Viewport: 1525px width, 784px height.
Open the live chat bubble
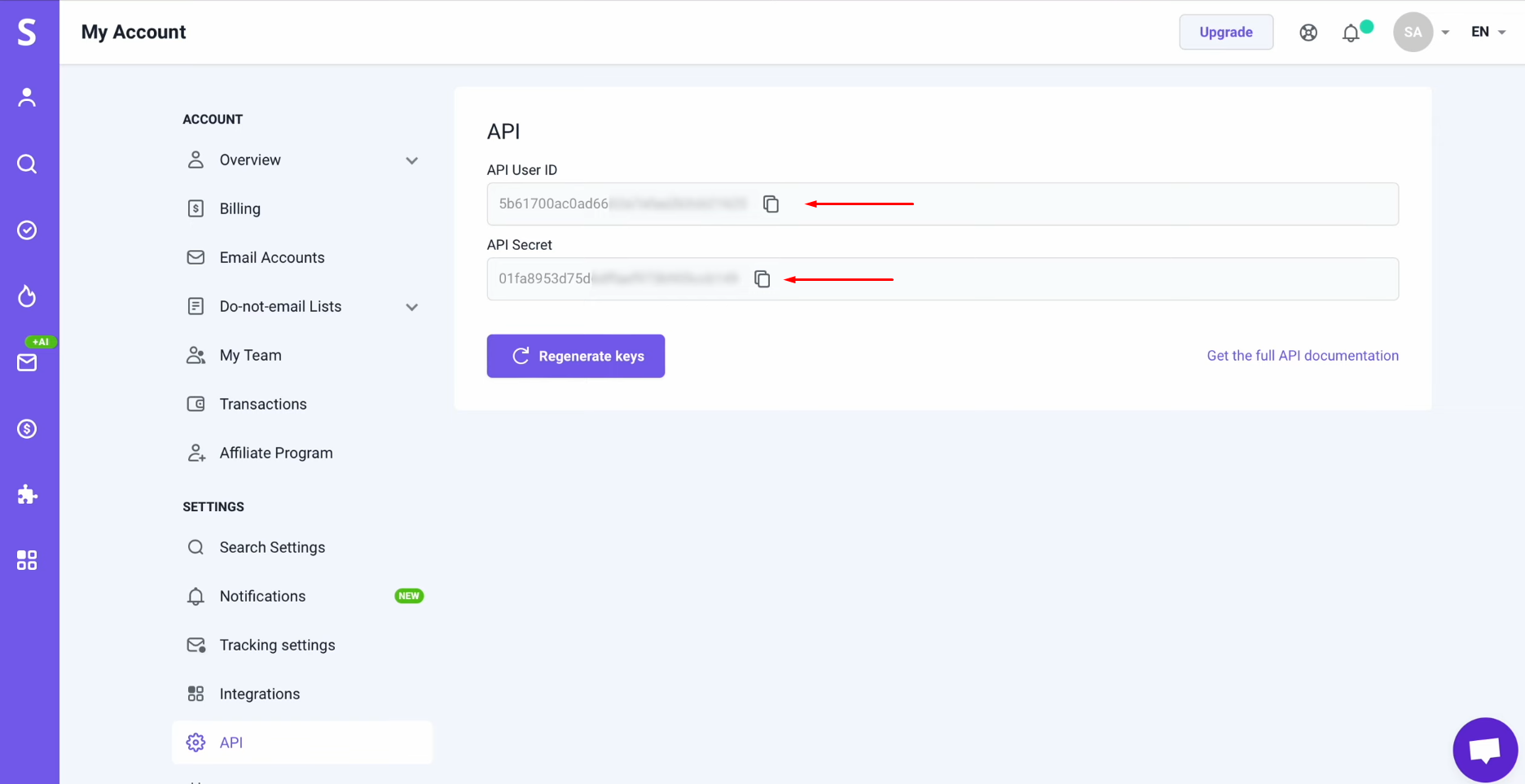pyautogui.click(x=1484, y=750)
